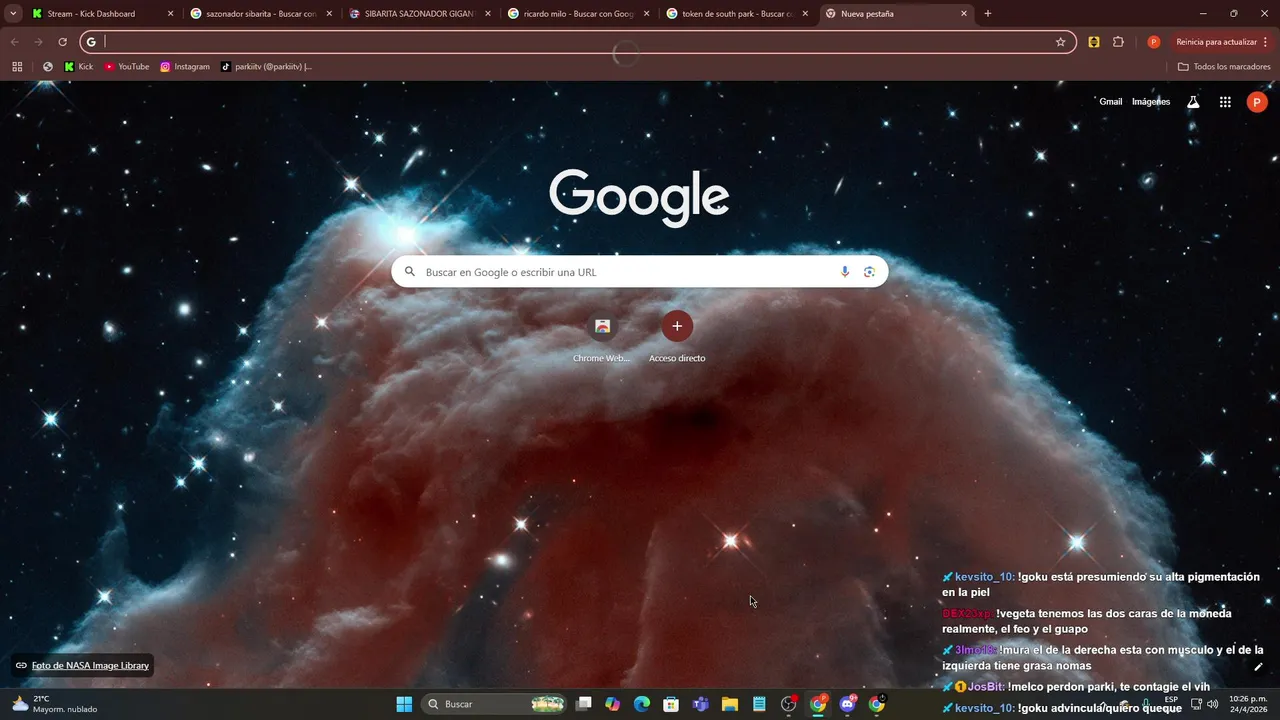Focus the Chrome address bar
1280x720 pixels.
pos(578,42)
